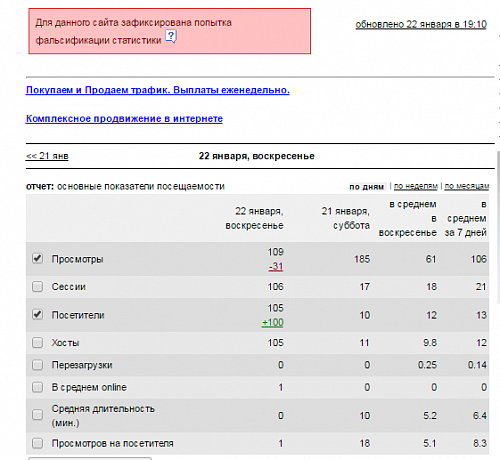Select the В среднем online checkbox

pyautogui.click(x=37, y=387)
